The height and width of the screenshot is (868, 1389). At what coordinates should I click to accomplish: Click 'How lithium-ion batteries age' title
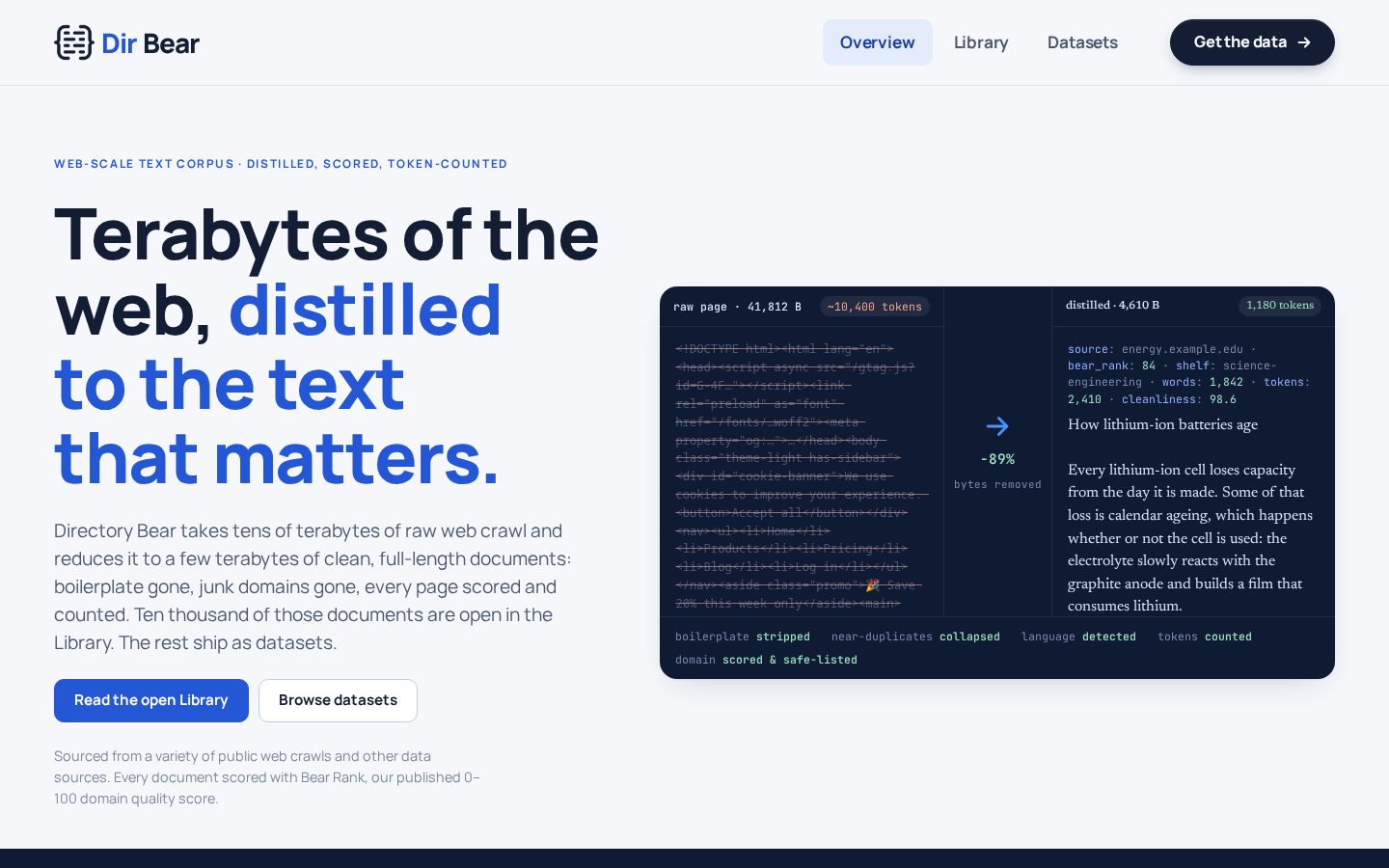tap(1162, 424)
